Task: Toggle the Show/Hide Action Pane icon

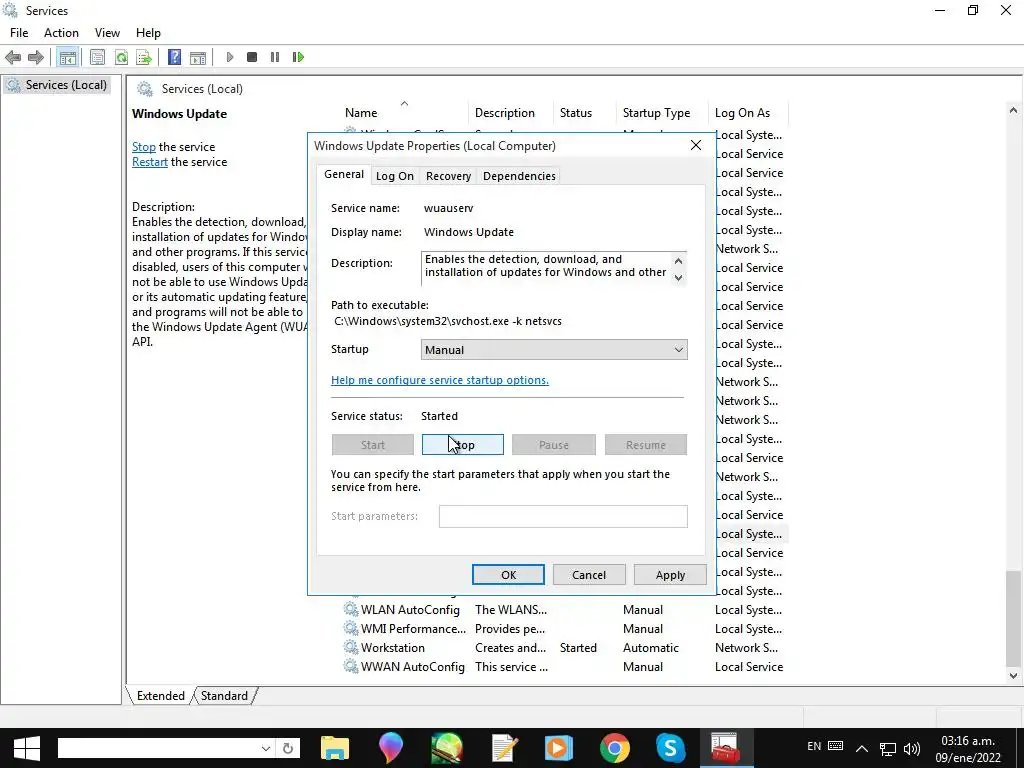Action: 198,57
